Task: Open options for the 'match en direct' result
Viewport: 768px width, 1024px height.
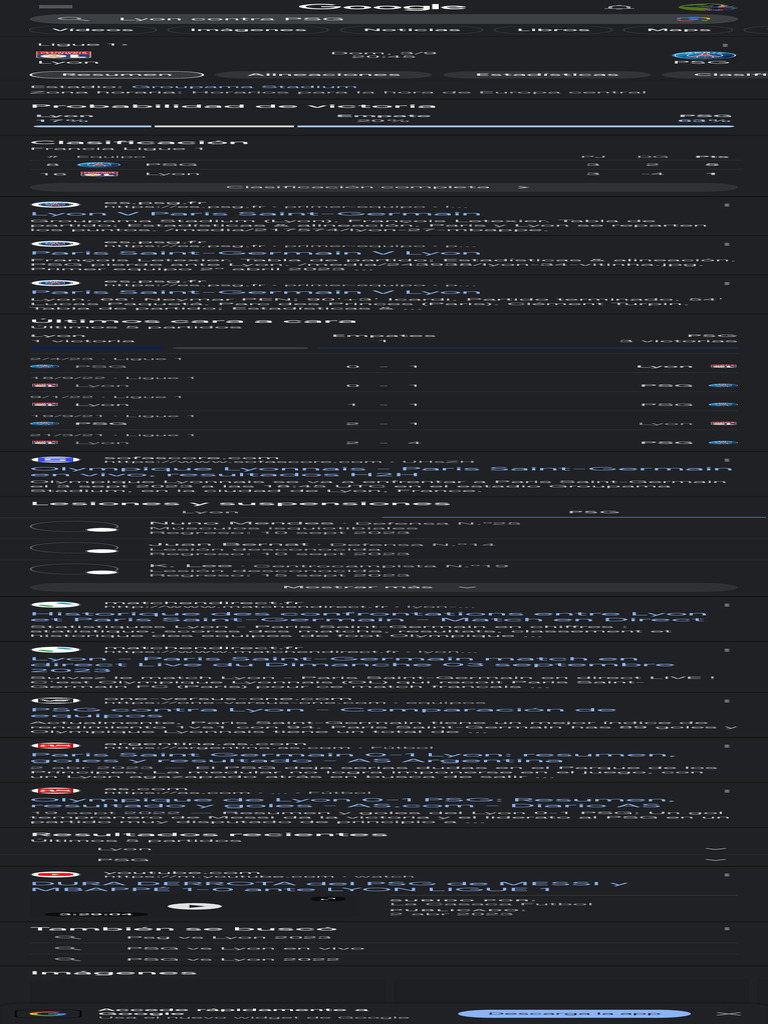Action: click(727, 650)
